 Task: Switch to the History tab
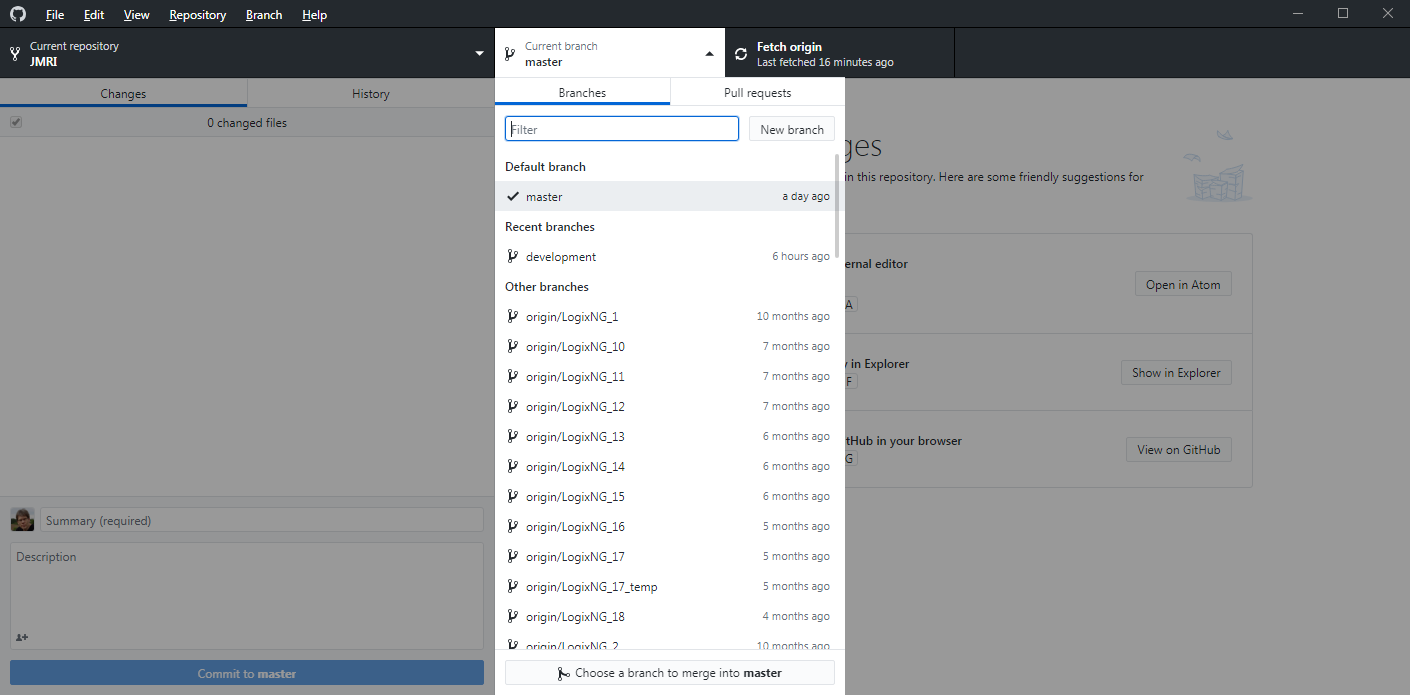[370, 94]
